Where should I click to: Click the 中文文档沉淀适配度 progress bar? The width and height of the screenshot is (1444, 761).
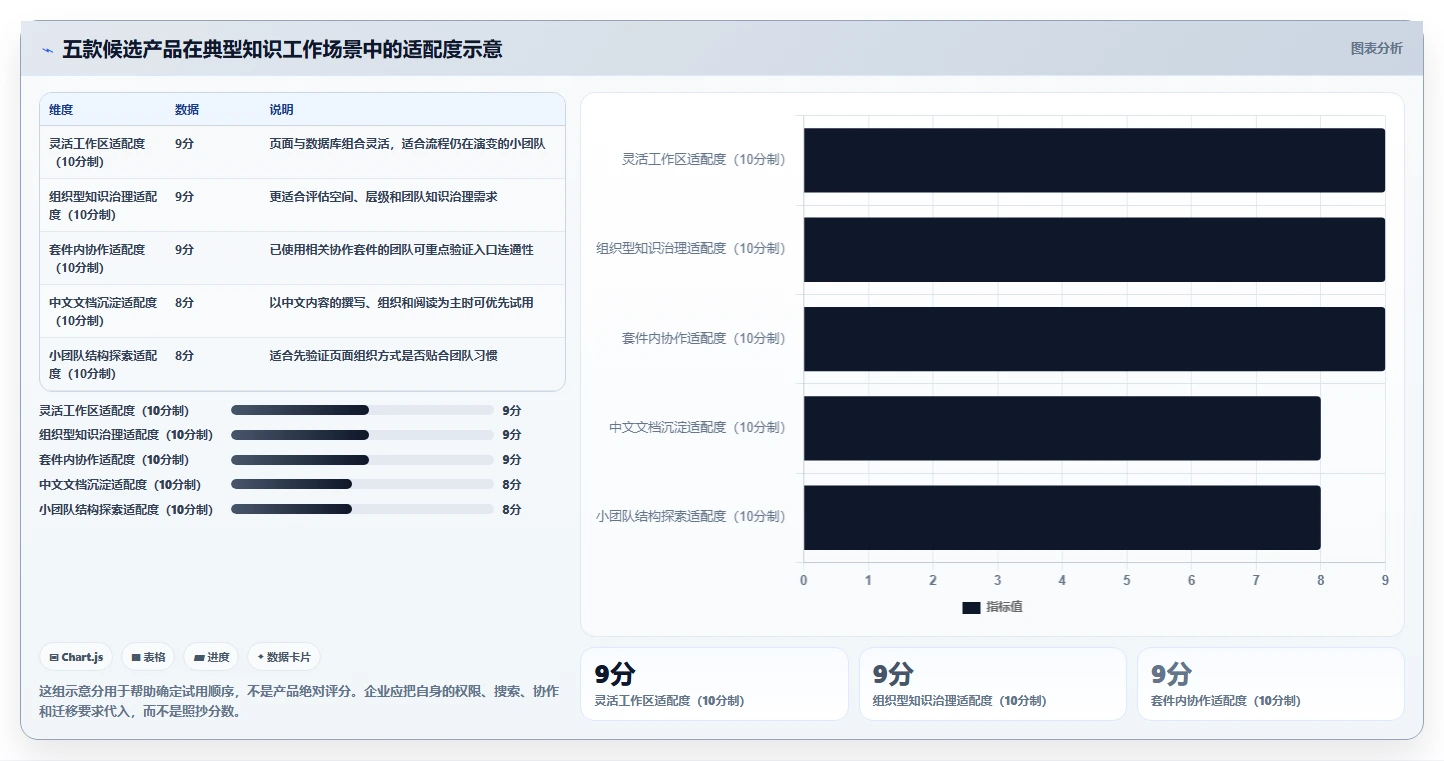[x=362, y=485]
